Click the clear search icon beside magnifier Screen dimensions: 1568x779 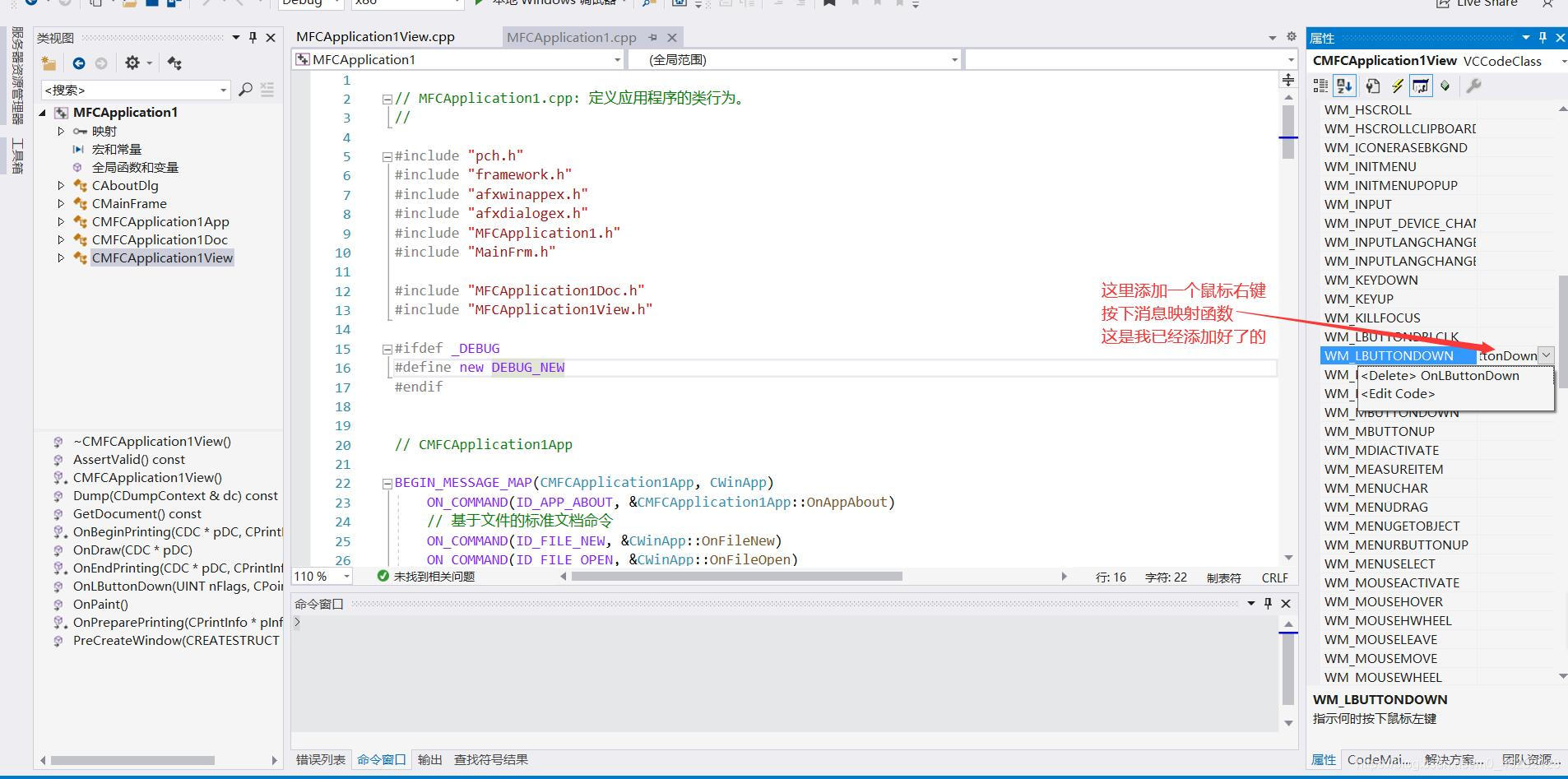click(267, 90)
